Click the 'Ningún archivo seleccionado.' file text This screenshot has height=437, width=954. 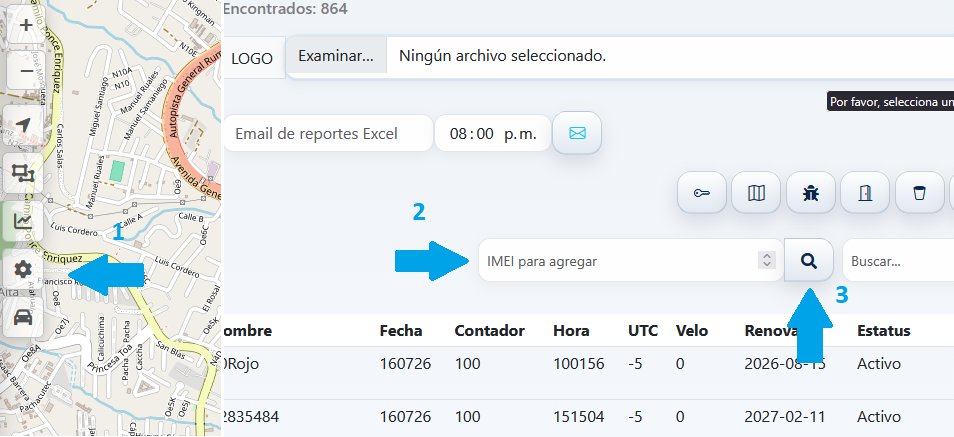point(503,56)
